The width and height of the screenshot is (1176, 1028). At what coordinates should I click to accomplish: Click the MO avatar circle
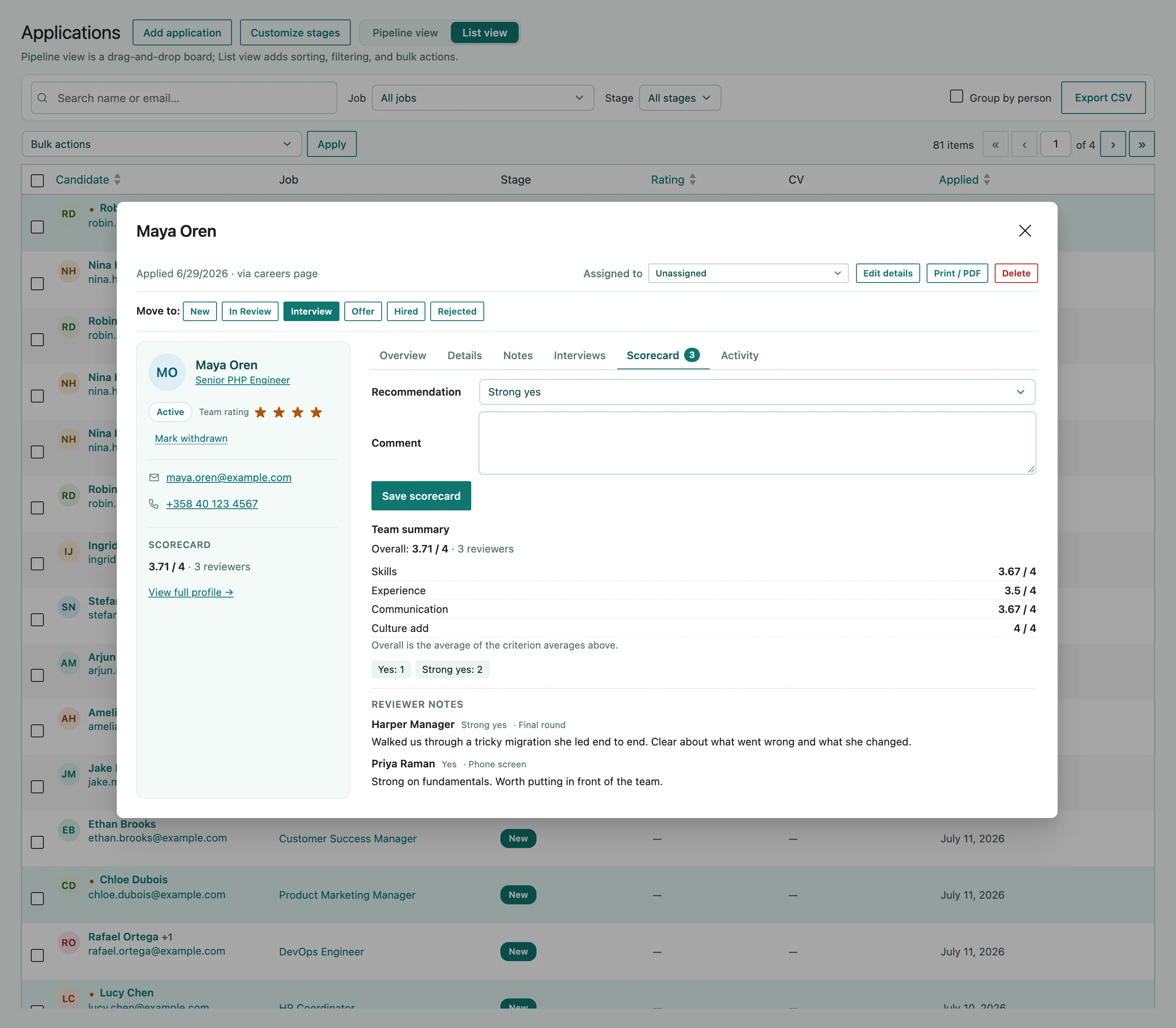click(x=167, y=372)
